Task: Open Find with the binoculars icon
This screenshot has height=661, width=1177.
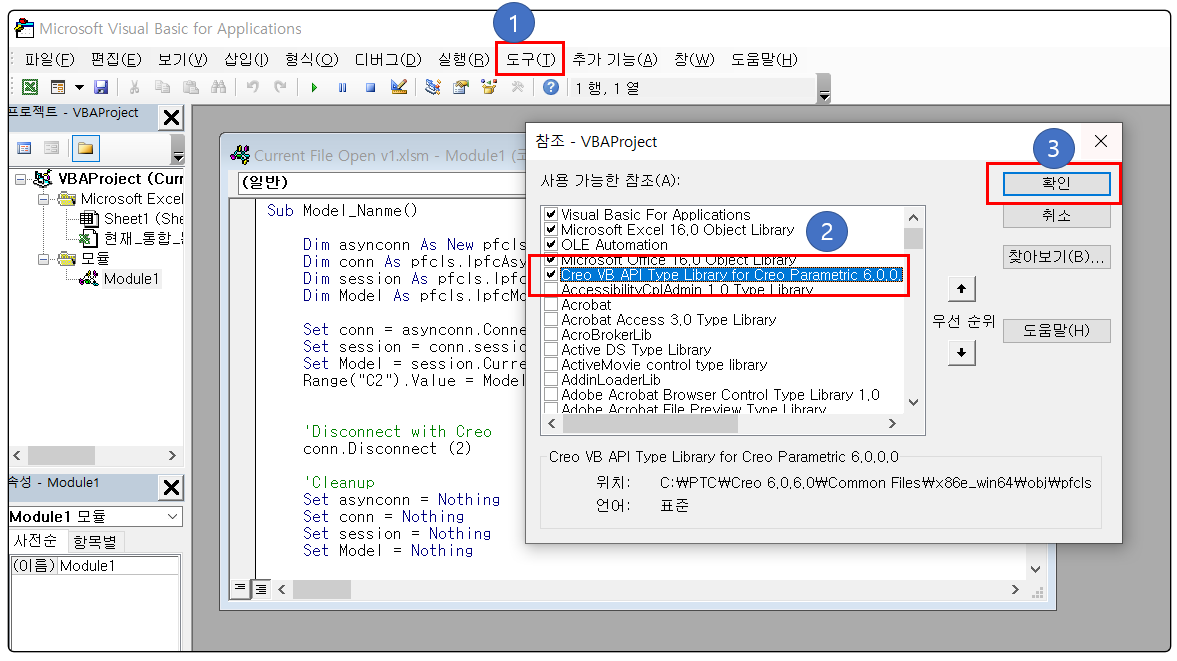Action: point(218,88)
